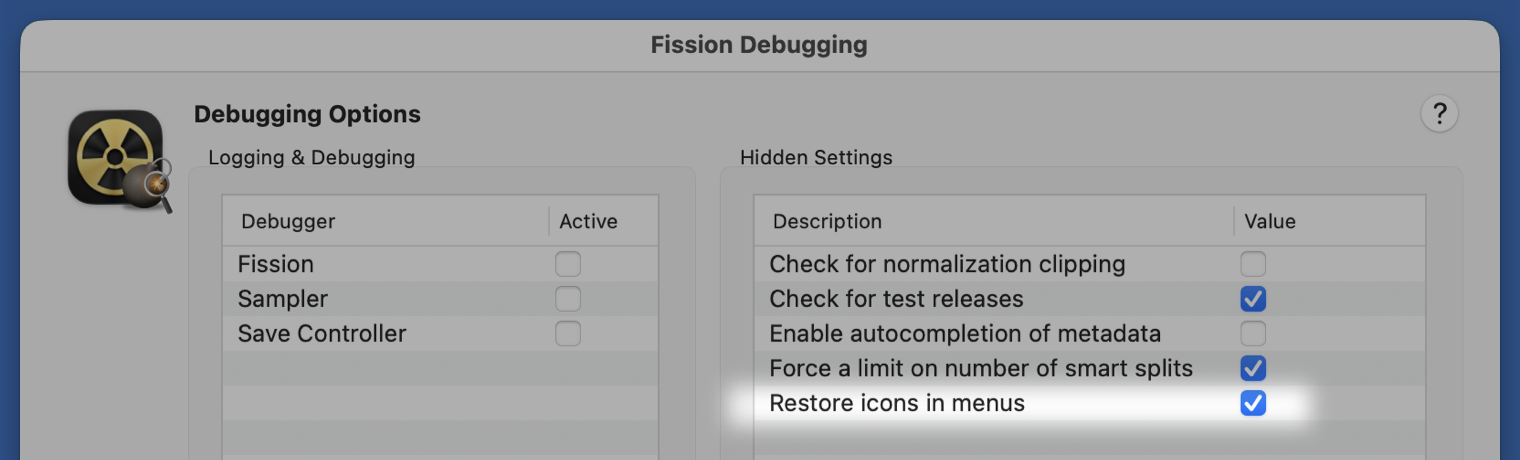This screenshot has height=460, width=1520.
Task: Disable Force a limit on smart splits checkbox
Action: 1253,369
